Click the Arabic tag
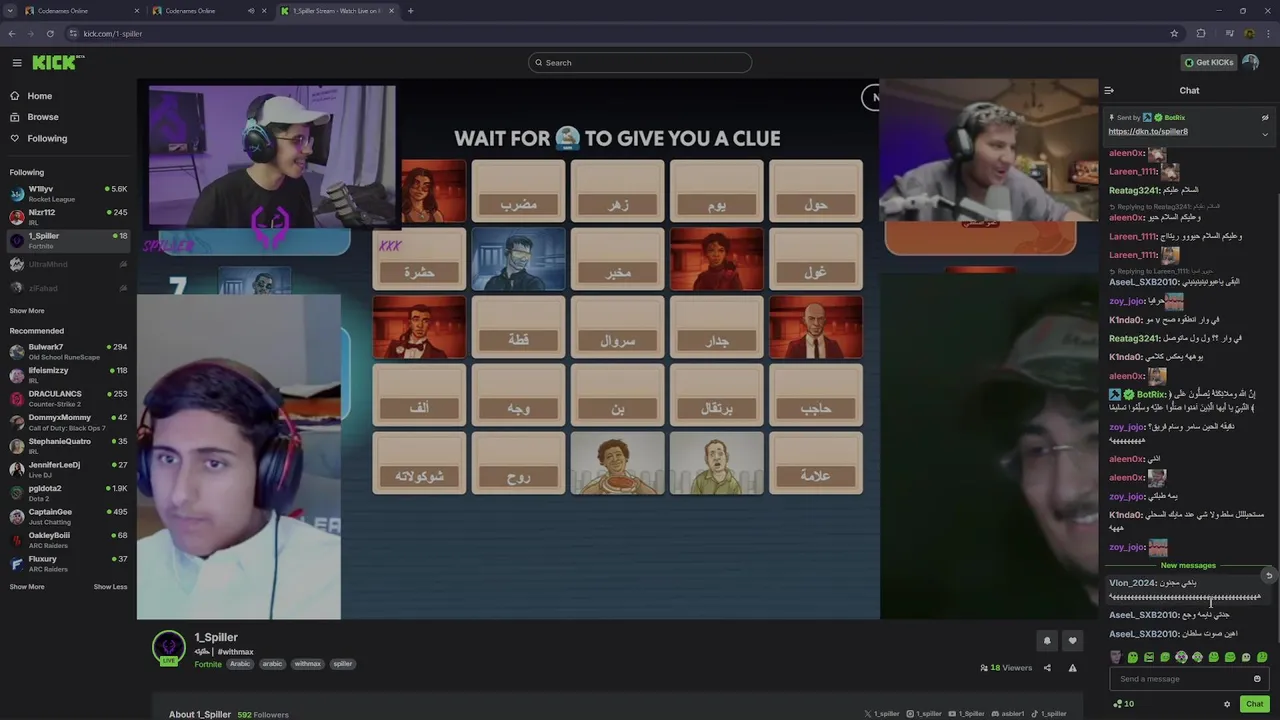The image size is (1280, 720). tap(240, 664)
